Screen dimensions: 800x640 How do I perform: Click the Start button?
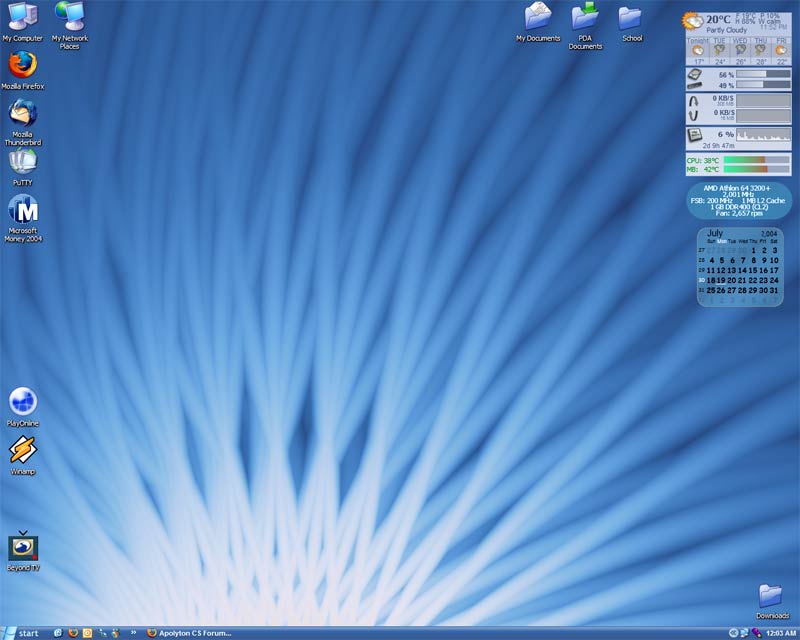click(22, 633)
